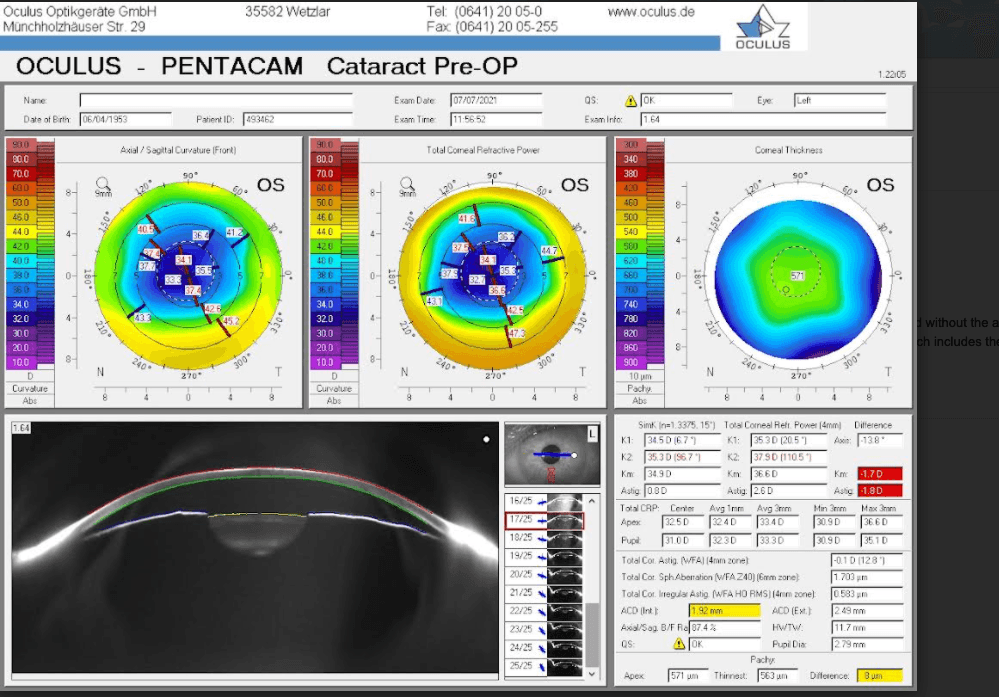This screenshot has height=697, width=999.
Task: Click the Patient ID field 493462
Action: coord(298,119)
